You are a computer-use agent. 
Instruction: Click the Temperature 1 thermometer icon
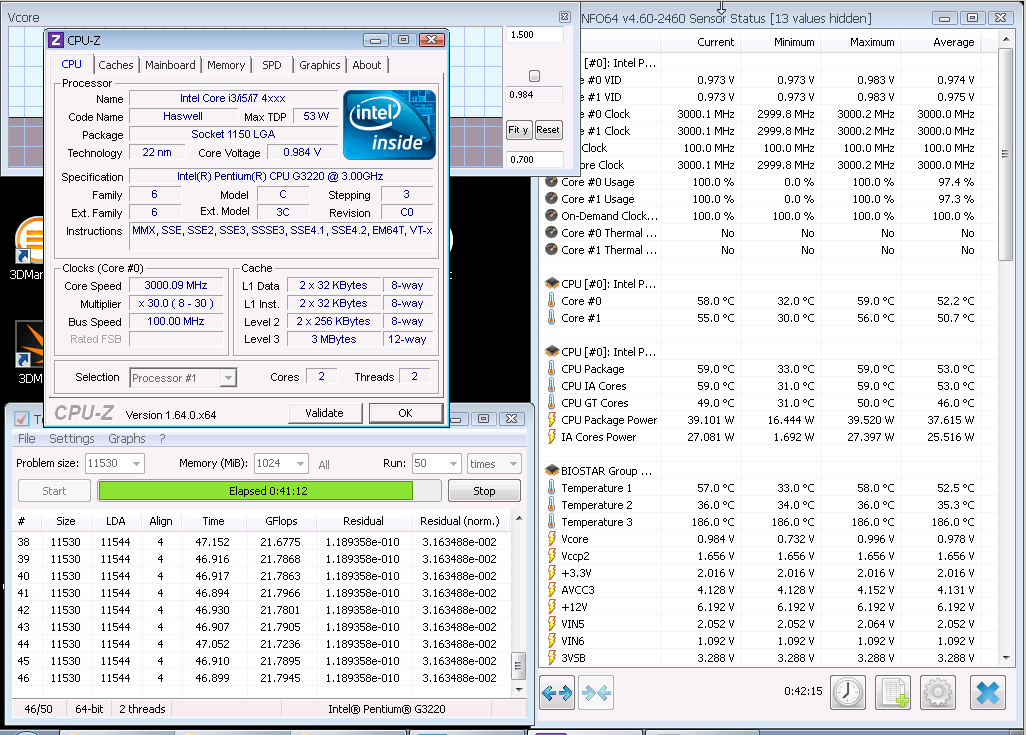pos(552,488)
